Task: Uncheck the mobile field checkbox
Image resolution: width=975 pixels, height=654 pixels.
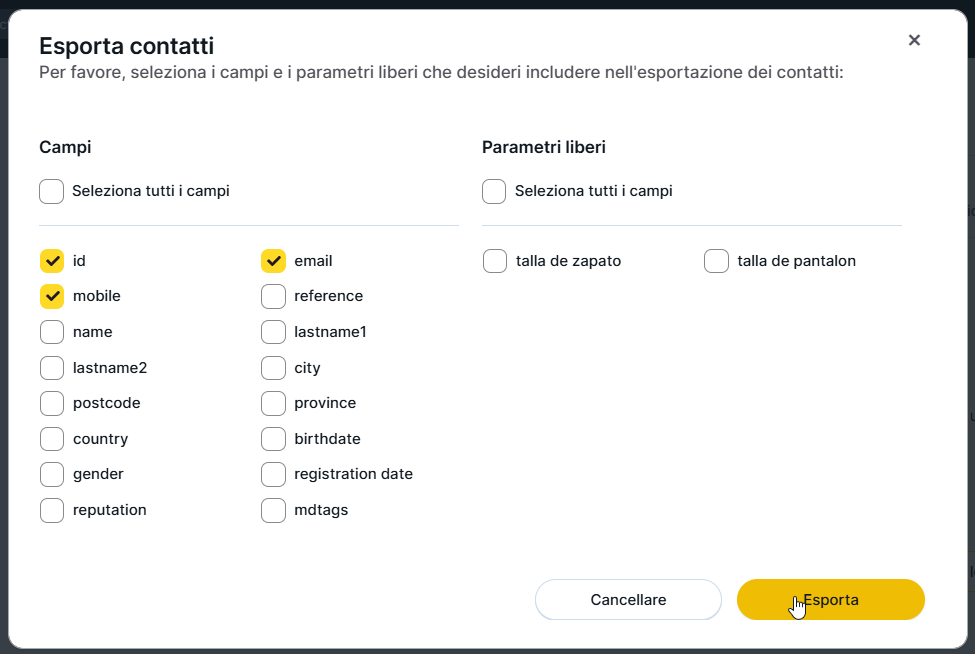Action: [52, 297]
